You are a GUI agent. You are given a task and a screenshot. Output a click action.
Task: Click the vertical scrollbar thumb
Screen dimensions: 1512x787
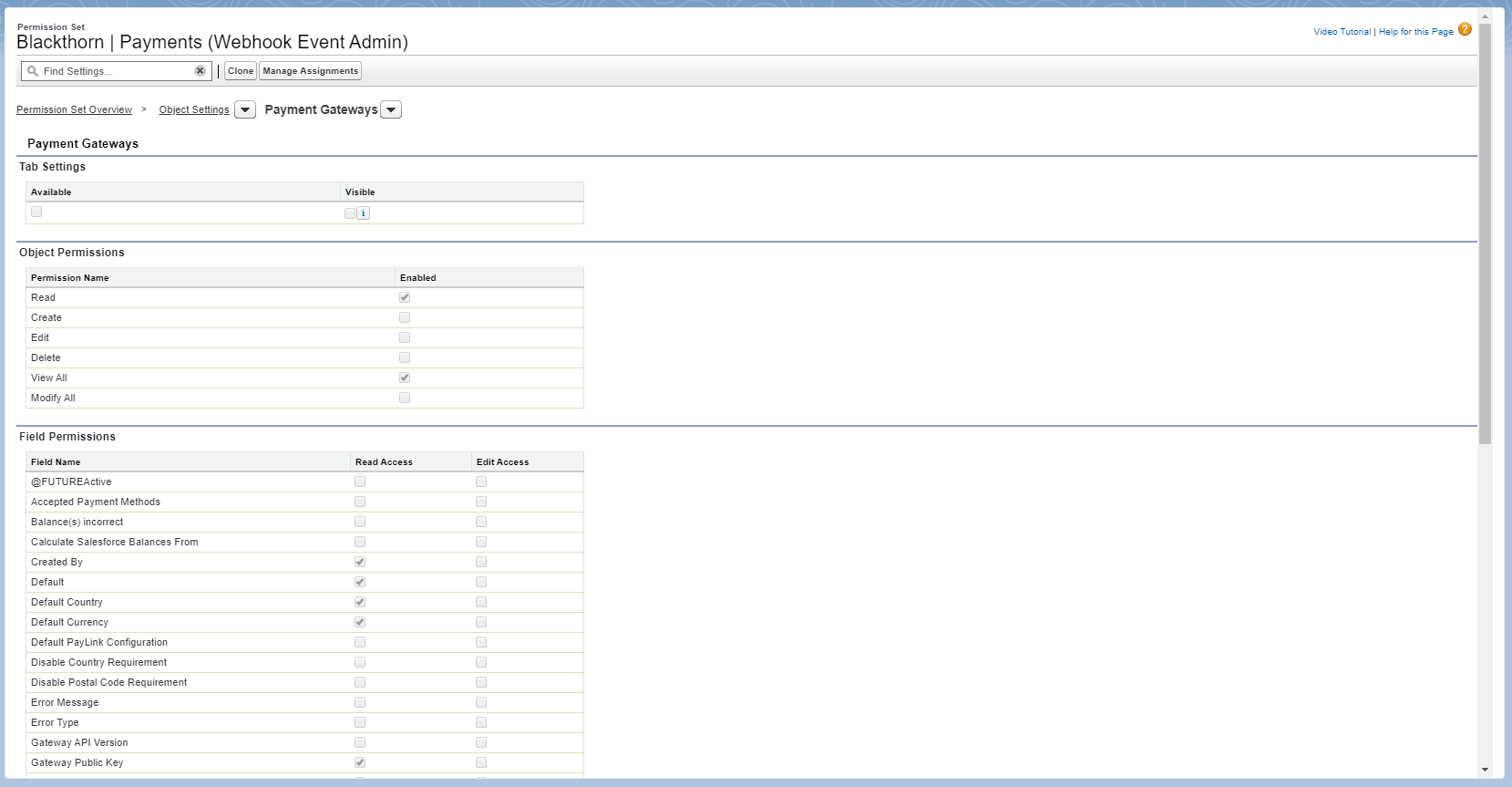(x=1485, y=233)
